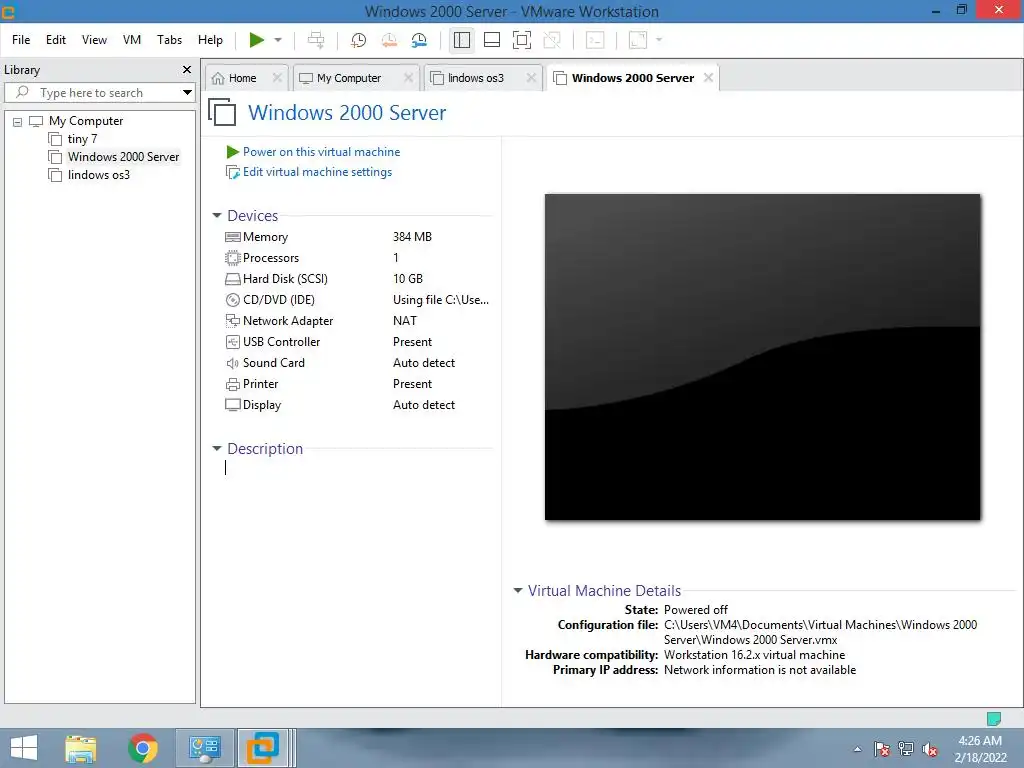Select My Computer in the library tree
The width and height of the screenshot is (1024, 768).
tap(86, 121)
